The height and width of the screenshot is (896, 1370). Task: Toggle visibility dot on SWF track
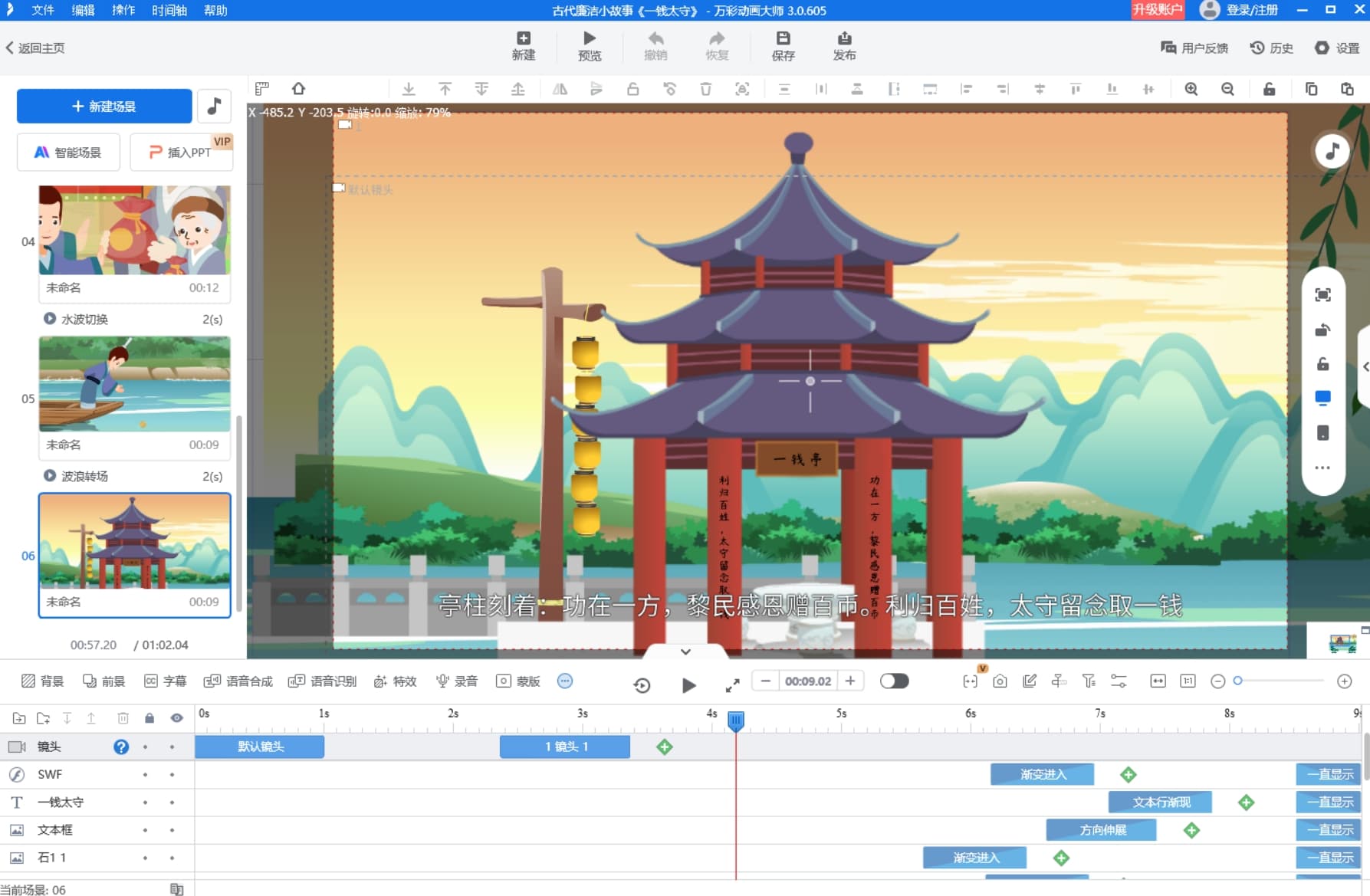pyautogui.click(x=172, y=775)
